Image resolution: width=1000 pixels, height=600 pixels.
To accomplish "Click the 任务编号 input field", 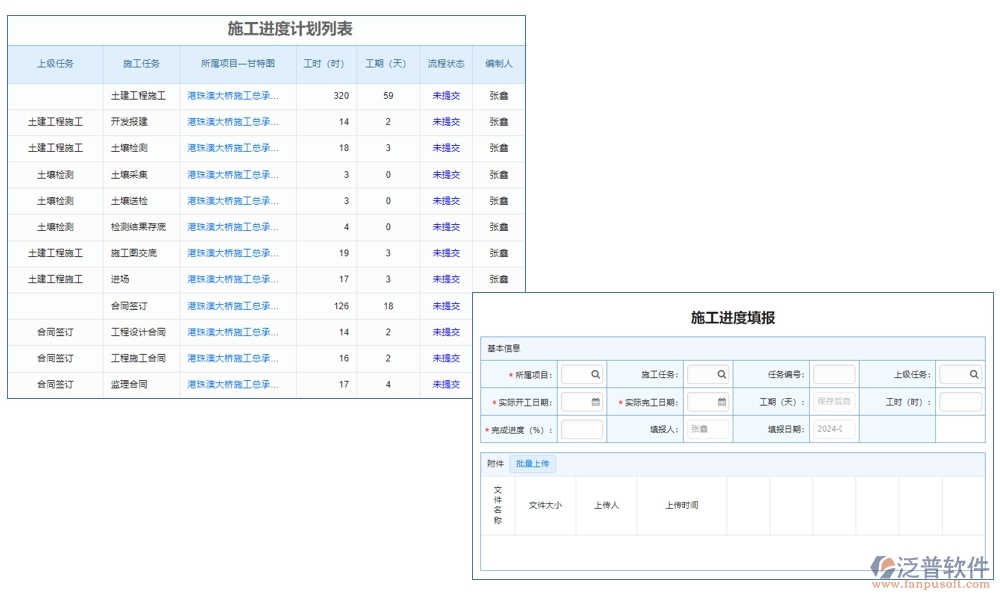I will click(833, 374).
